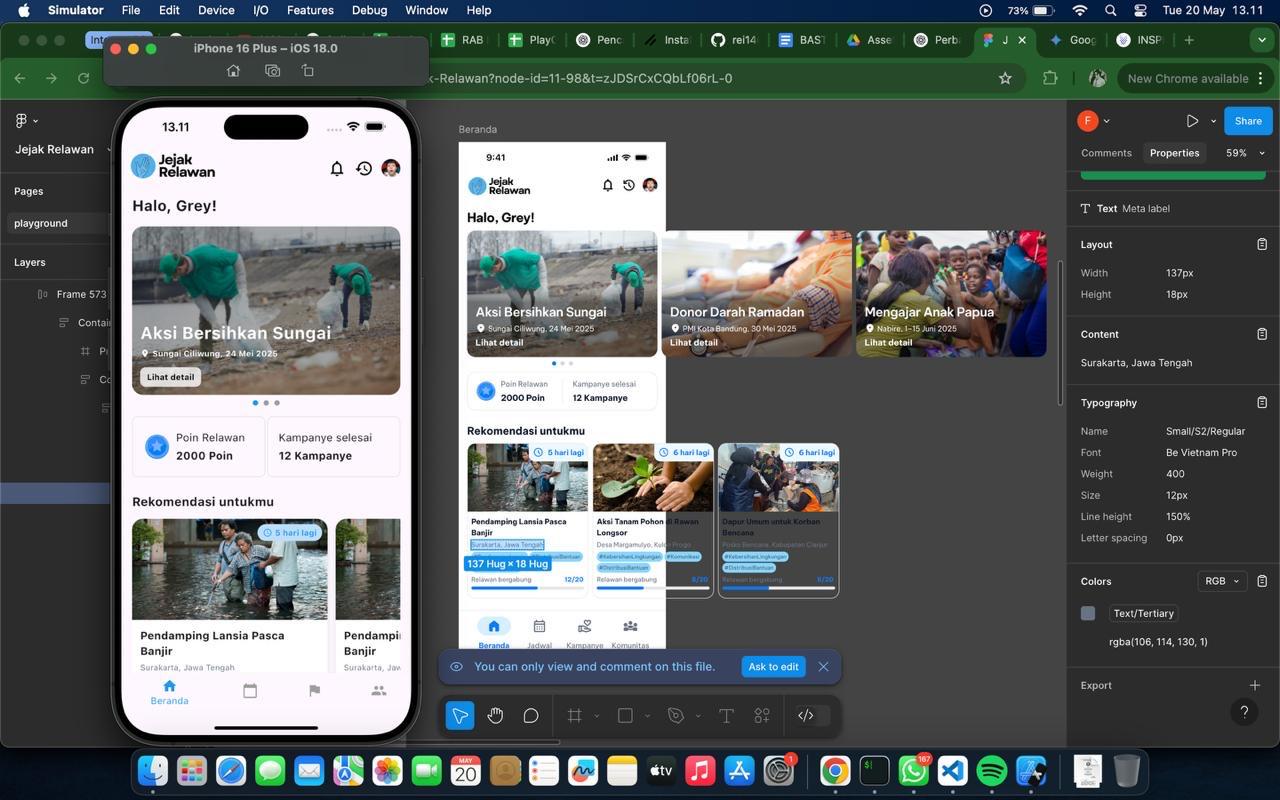Click the Simulator rotate device icon
1280x800 pixels.
tap(308, 71)
